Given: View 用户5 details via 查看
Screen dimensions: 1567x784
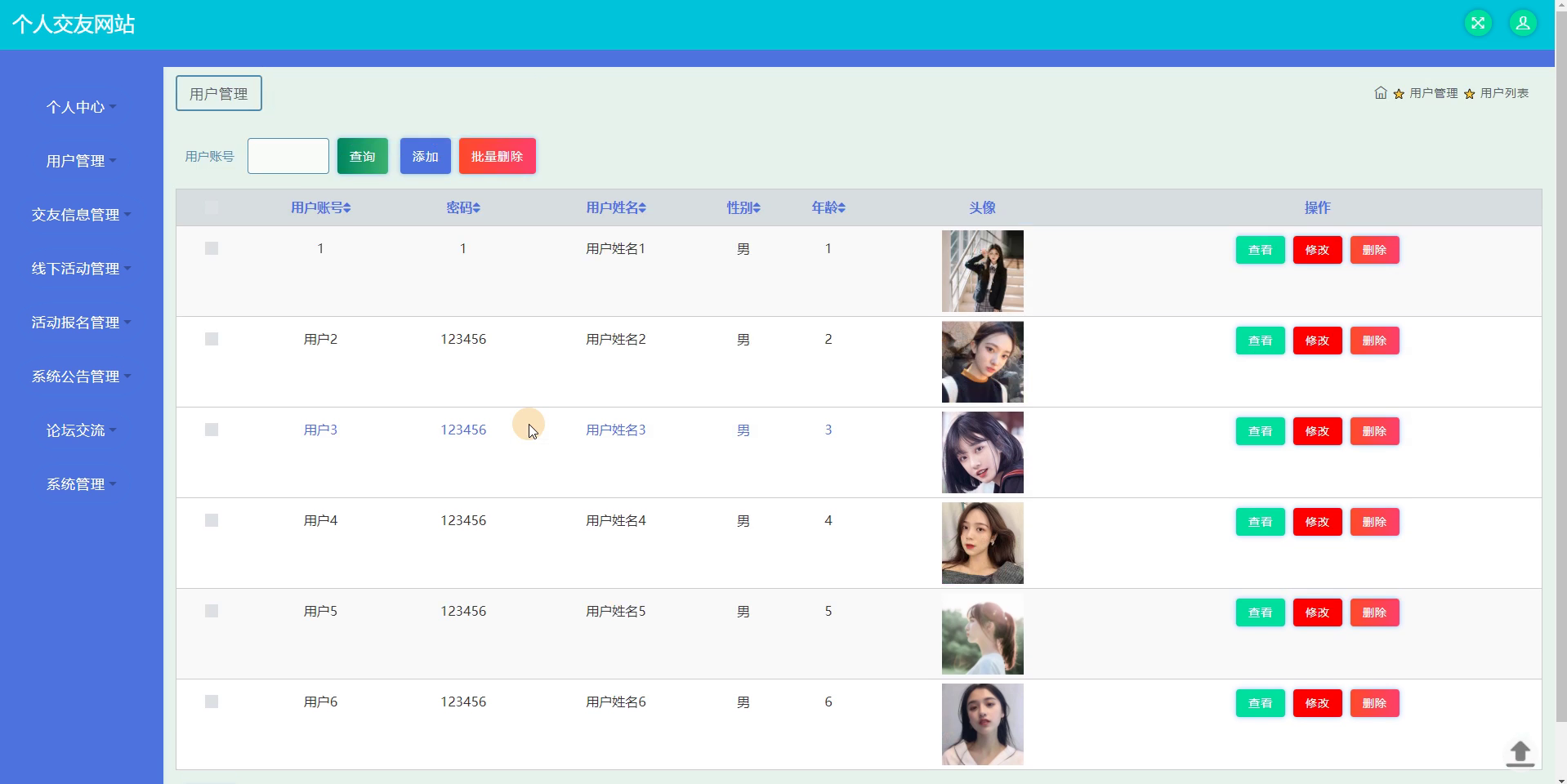Looking at the screenshot, I should 1261,612.
